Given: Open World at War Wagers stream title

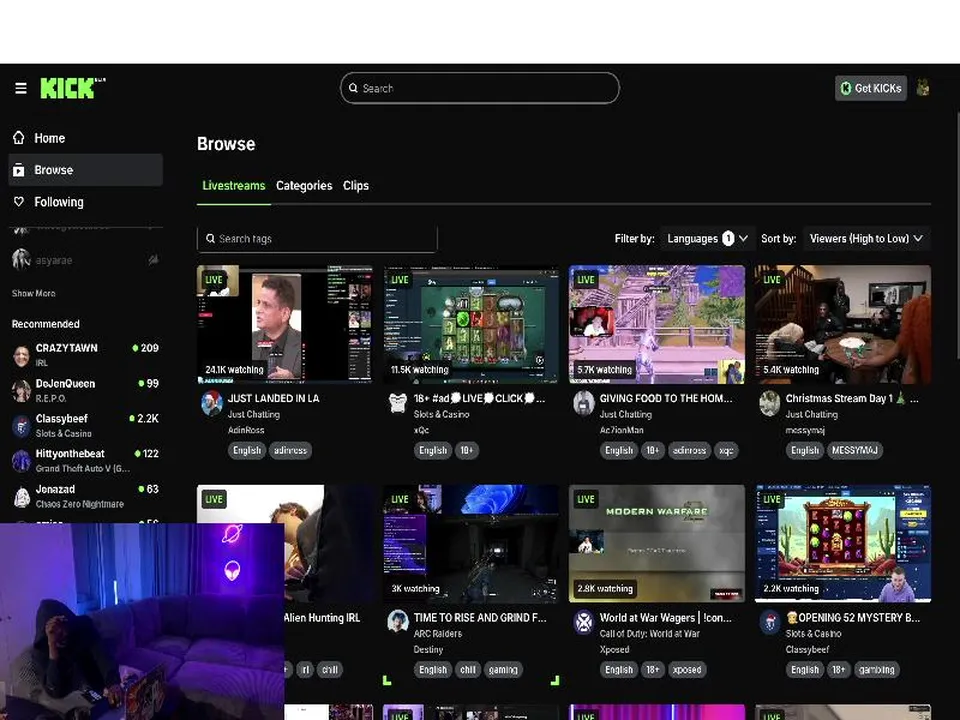Looking at the screenshot, I should (x=666, y=617).
